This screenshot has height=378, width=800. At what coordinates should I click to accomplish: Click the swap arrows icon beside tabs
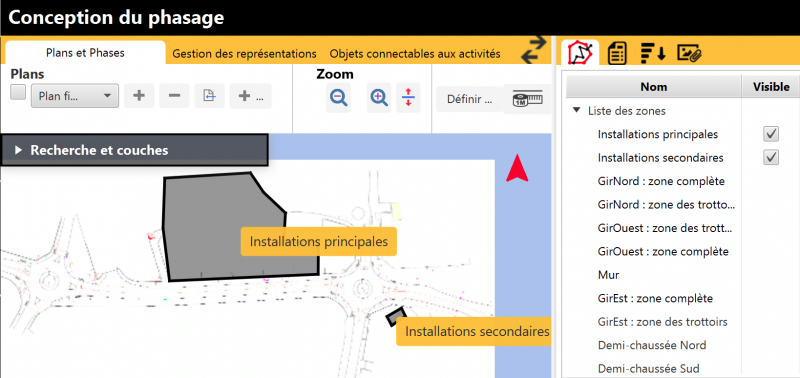533,50
